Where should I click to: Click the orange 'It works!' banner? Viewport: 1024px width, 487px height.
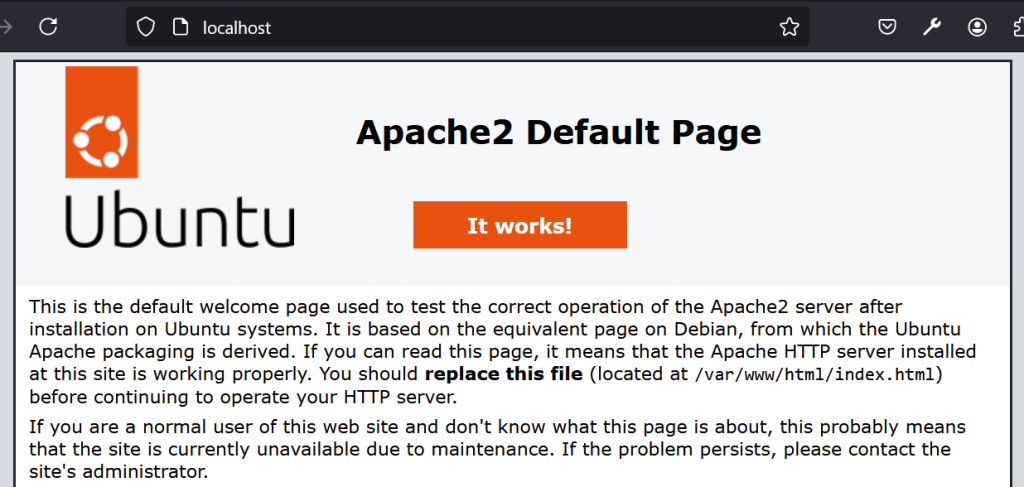click(519, 225)
